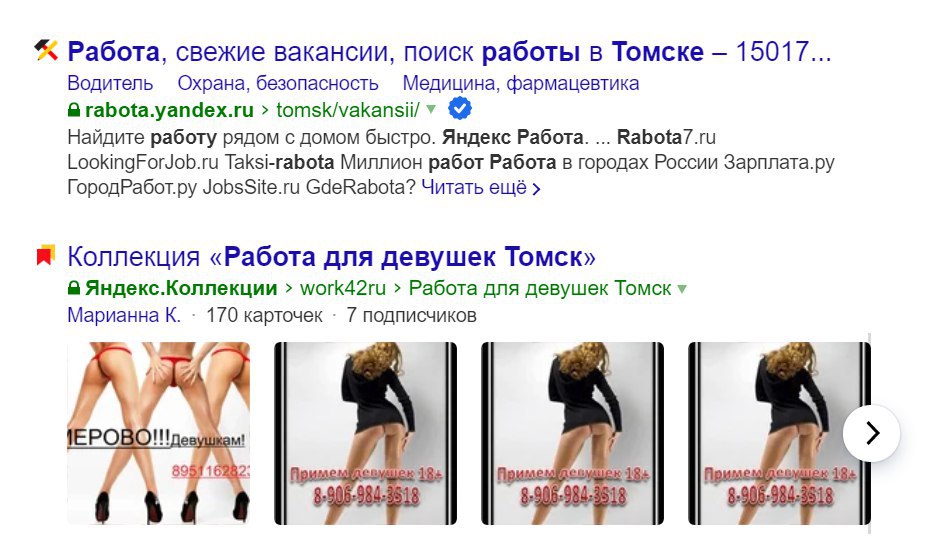The width and height of the screenshot is (935, 553).
Task: Open dropdown arrow after Работа для девушек Томск path
Action: pyautogui.click(x=682, y=289)
